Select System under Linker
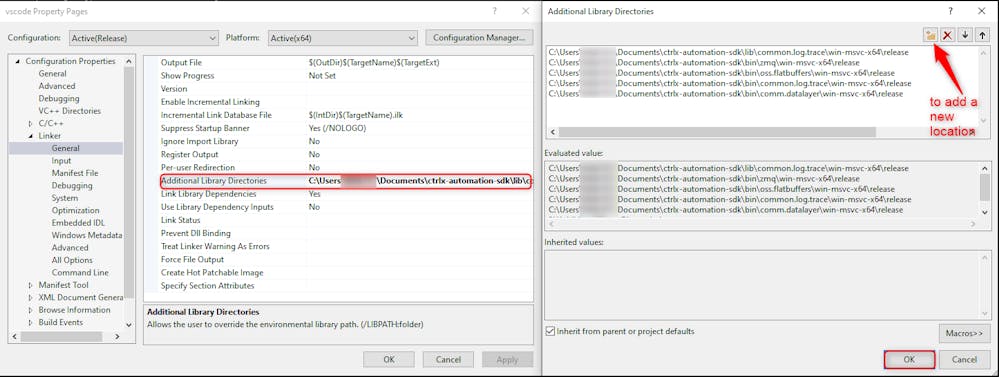The width and height of the screenshot is (999, 377). [x=65, y=198]
